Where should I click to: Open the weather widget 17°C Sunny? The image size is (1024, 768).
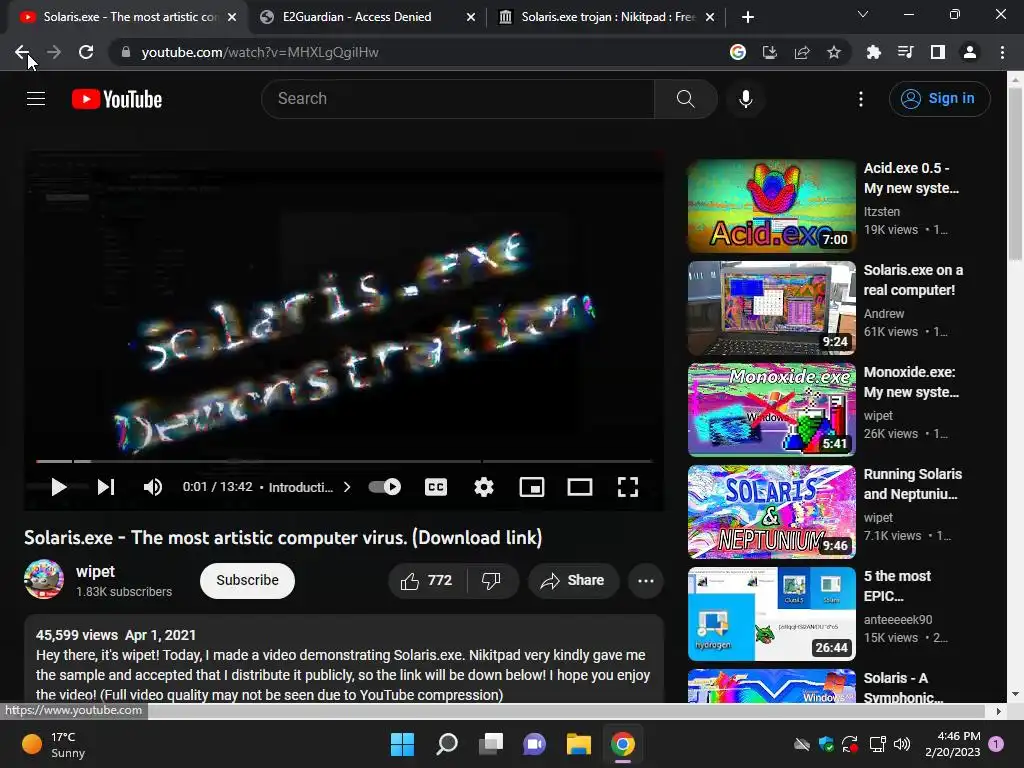coord(54,744)
